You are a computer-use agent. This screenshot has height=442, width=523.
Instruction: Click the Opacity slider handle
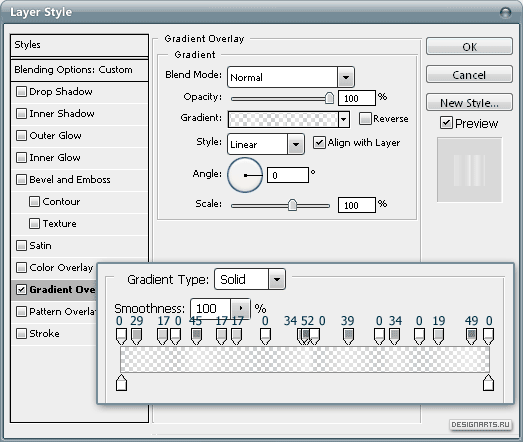[x=329, y=98]
